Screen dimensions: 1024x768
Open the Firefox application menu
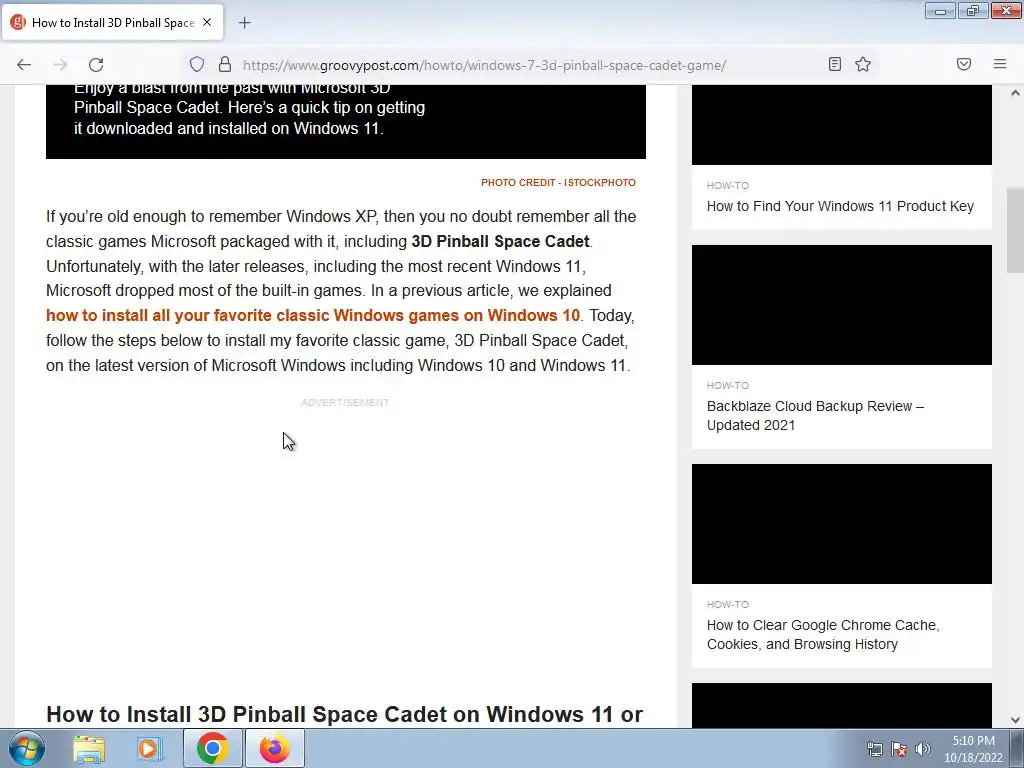coord(1000,64)
